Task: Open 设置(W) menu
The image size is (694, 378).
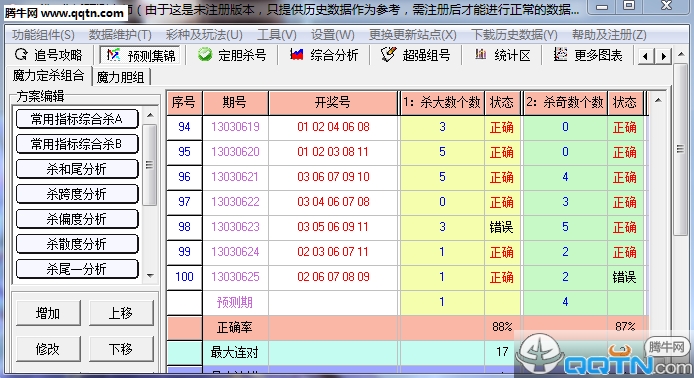Action: (x=332, y=35)
